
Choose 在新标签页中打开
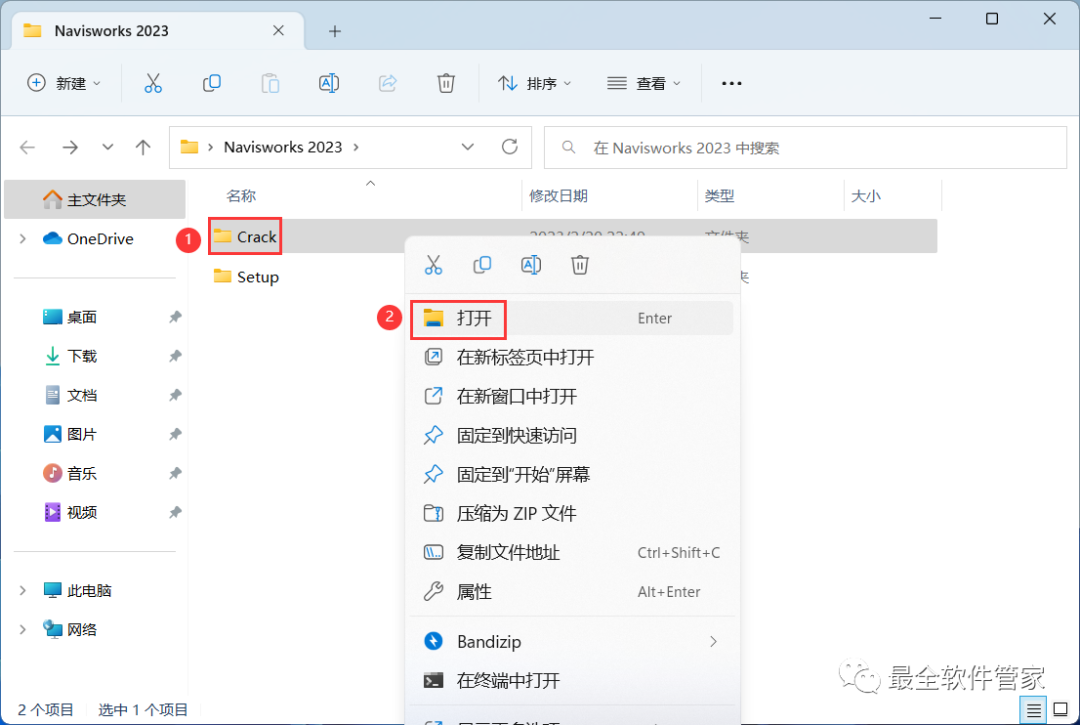(572, 357)
